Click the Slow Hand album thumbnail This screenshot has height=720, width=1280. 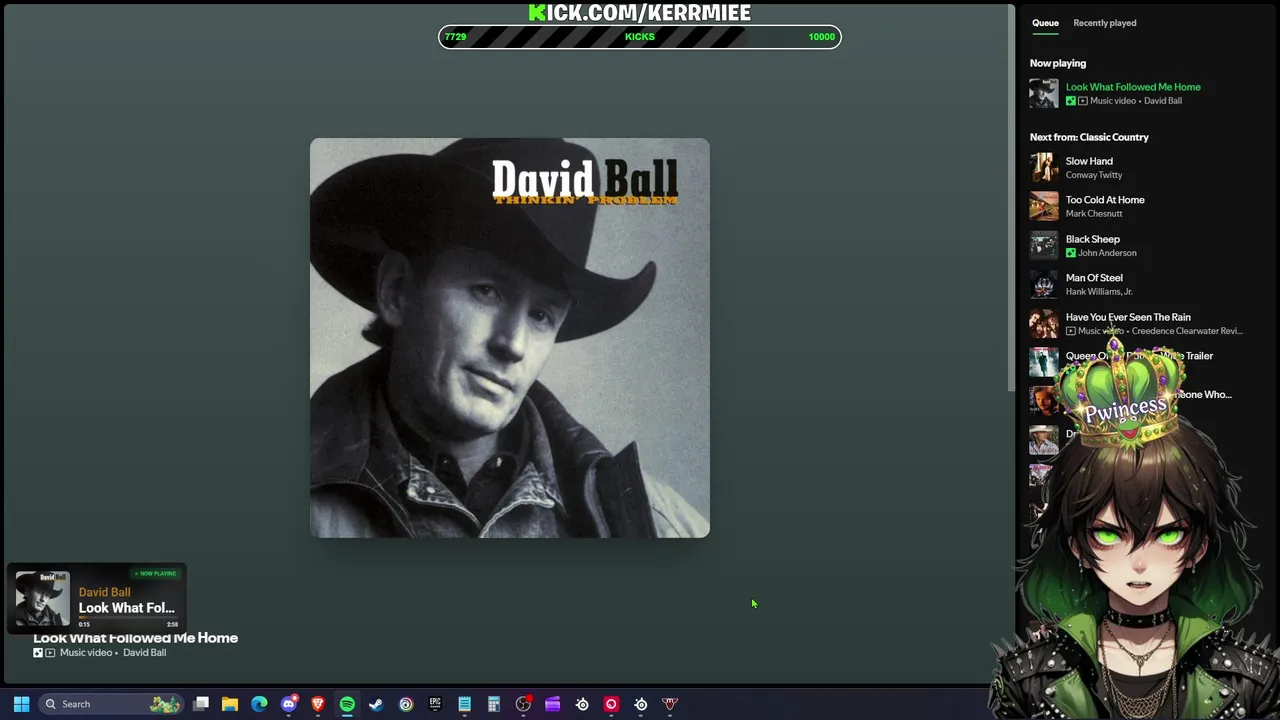[1044, 167]
